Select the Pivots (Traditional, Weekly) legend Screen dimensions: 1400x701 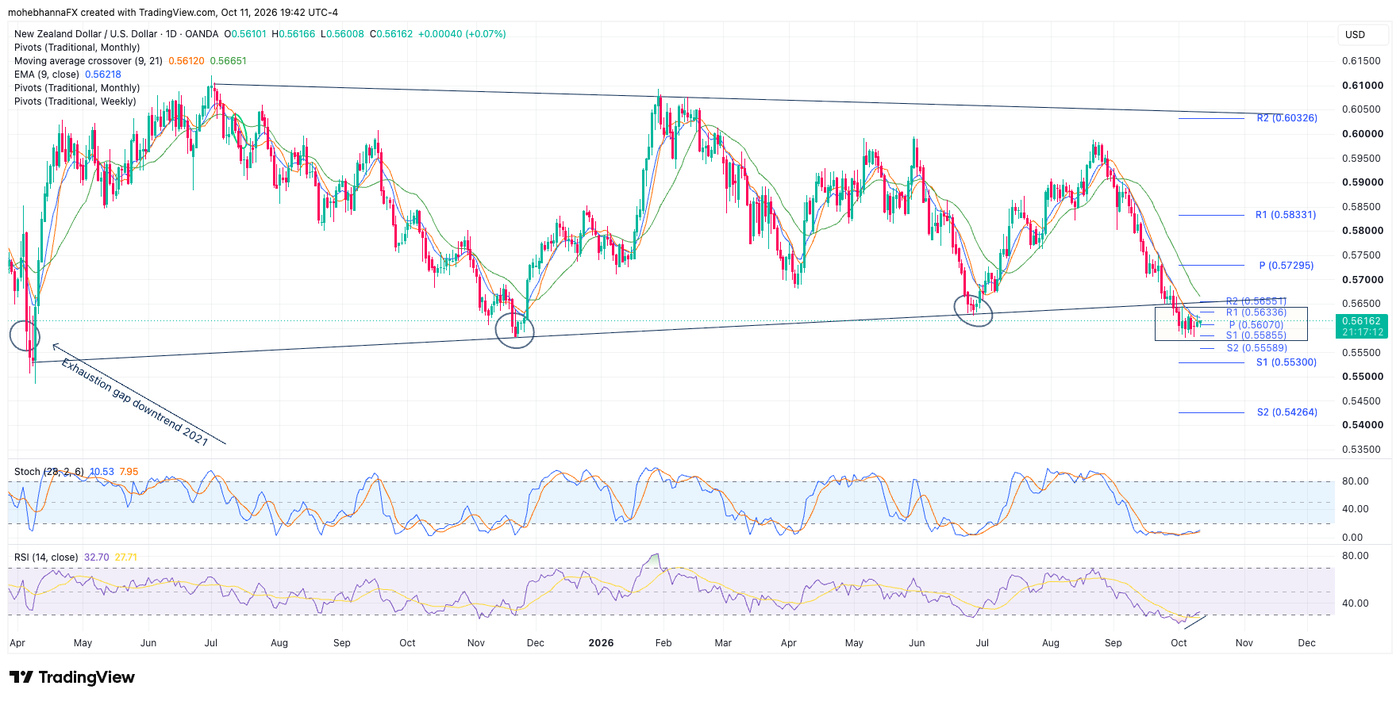(x=77, y=101)
